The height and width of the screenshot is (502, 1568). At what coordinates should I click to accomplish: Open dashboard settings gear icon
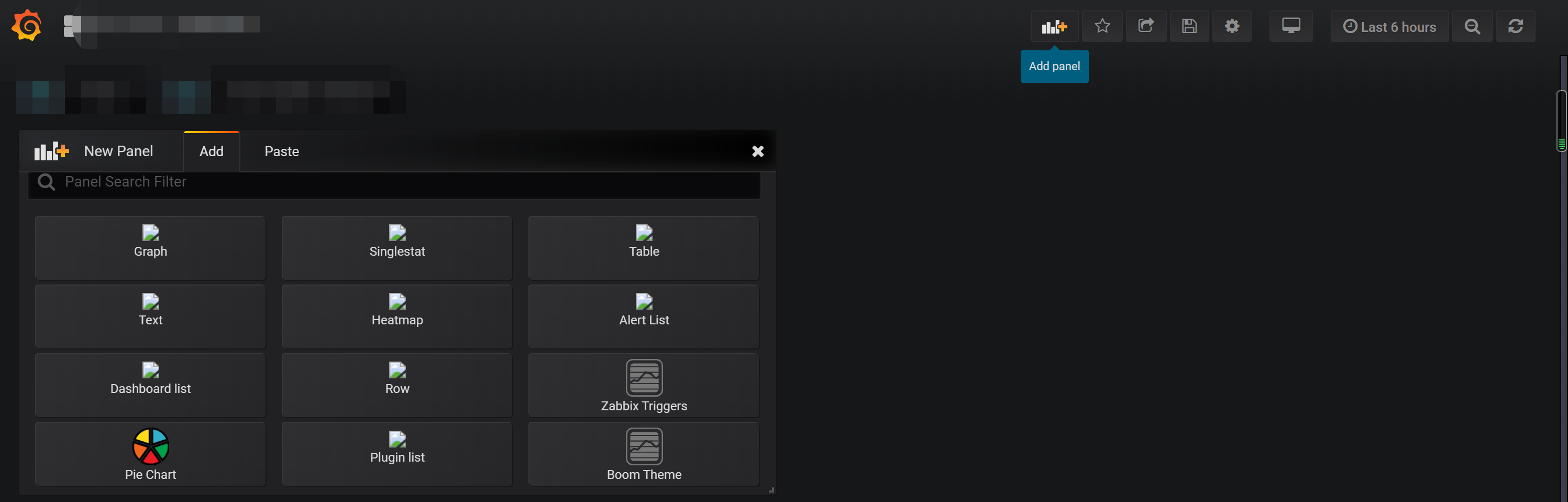(1232, 26)
